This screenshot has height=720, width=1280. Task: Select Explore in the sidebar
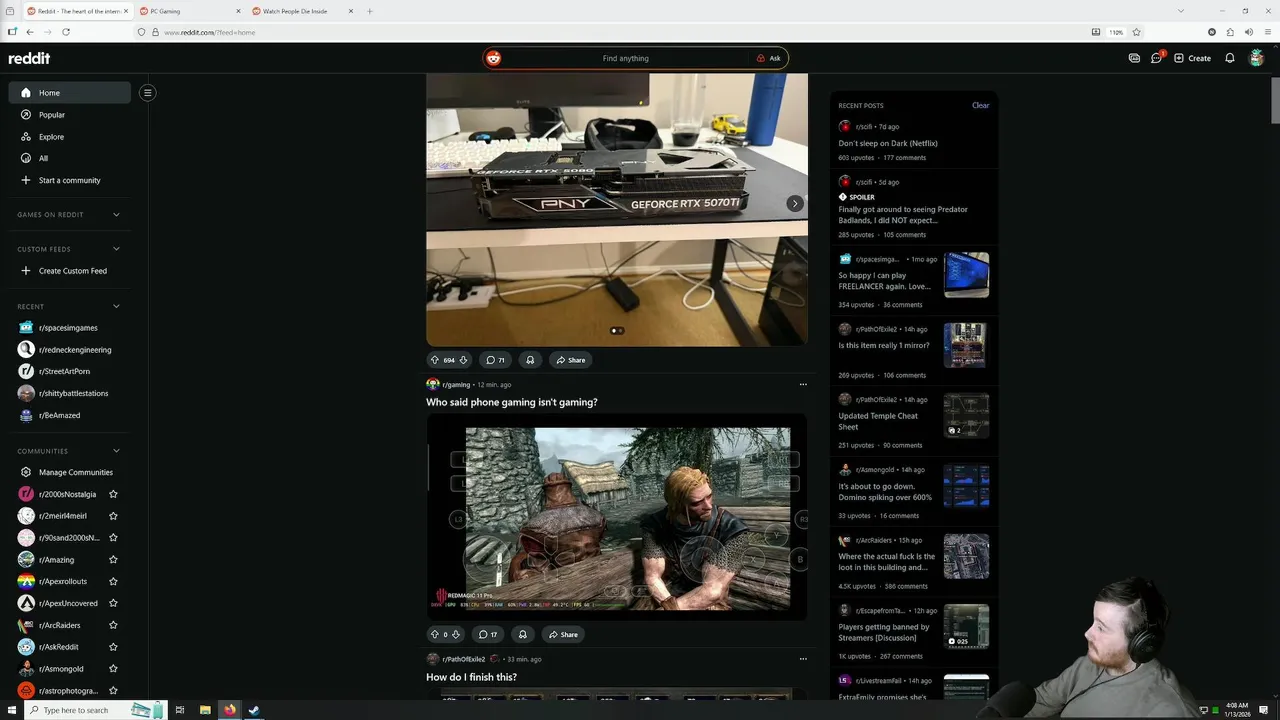(x=70, y=137)
